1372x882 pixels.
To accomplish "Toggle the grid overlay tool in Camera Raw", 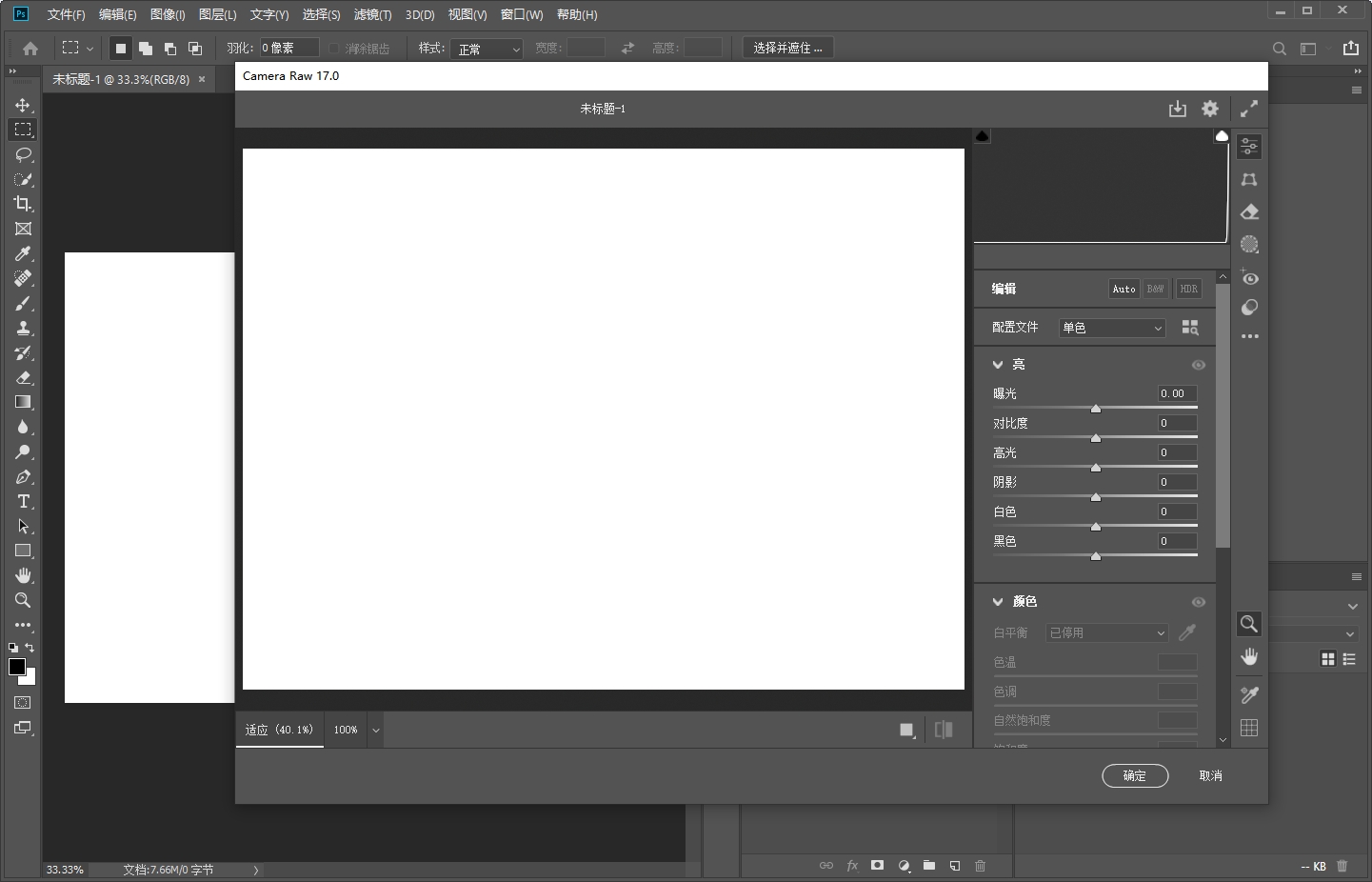I will [x=1250, y=729].
